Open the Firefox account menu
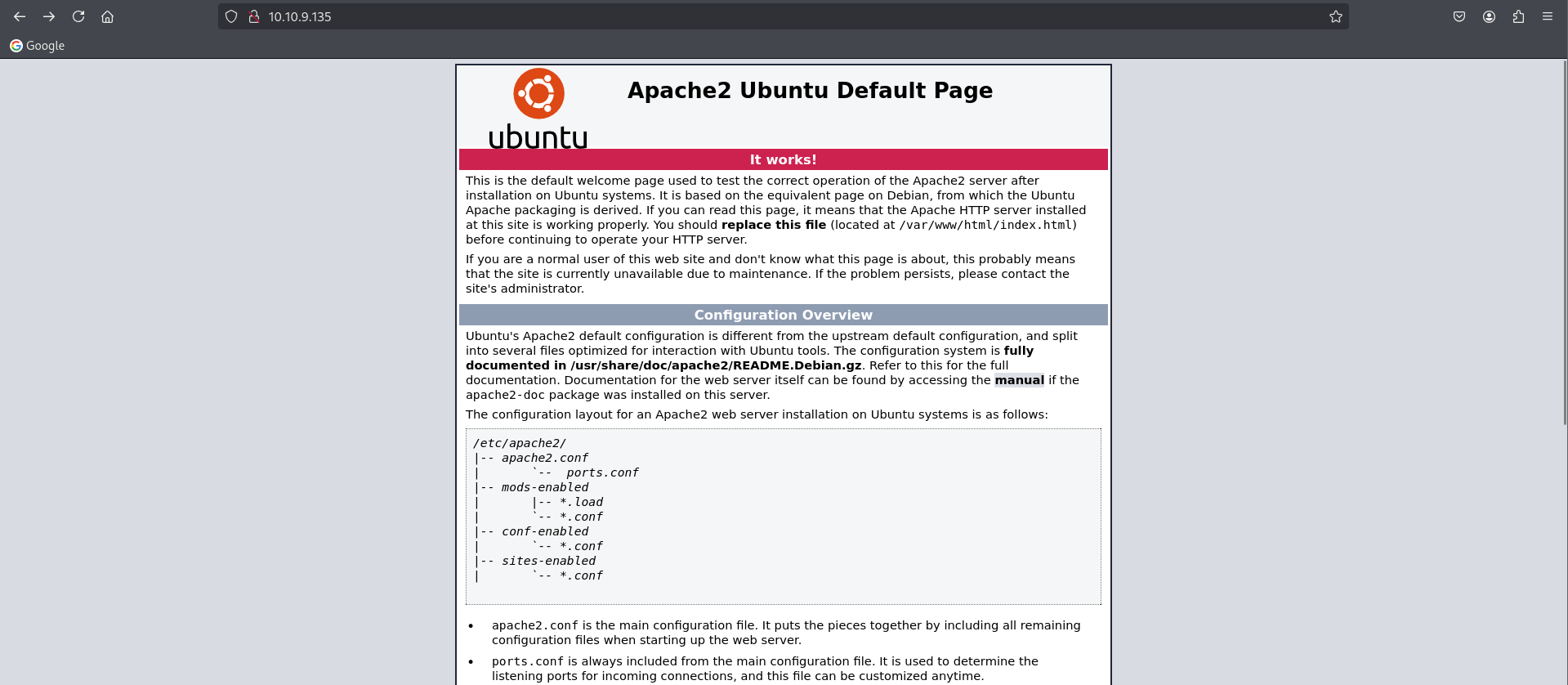Screen dimensions: 1568x685 pyautogui.click(x=1489, y=16)
